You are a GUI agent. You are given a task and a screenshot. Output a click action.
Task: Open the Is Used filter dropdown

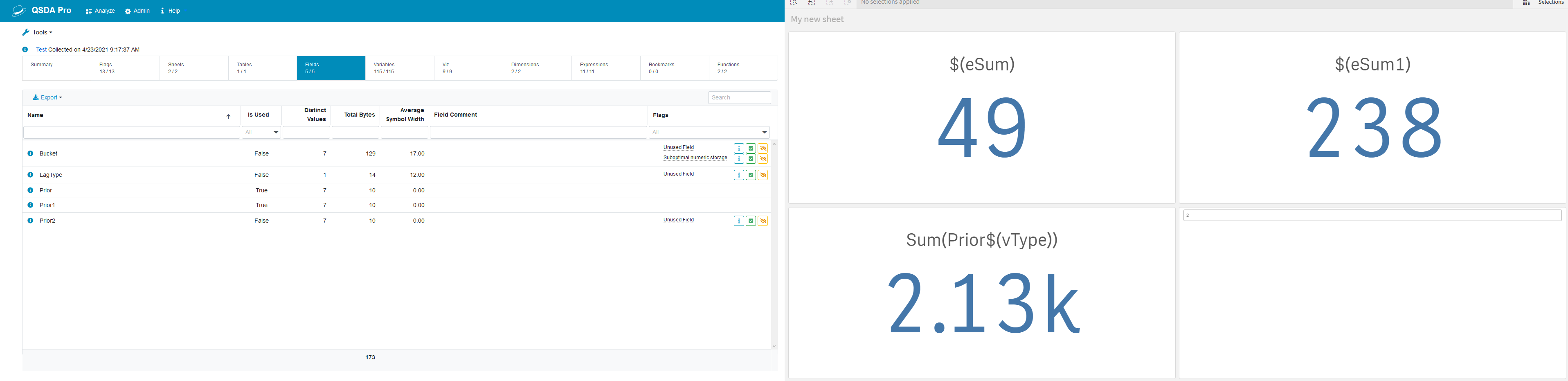coord(261,132)
